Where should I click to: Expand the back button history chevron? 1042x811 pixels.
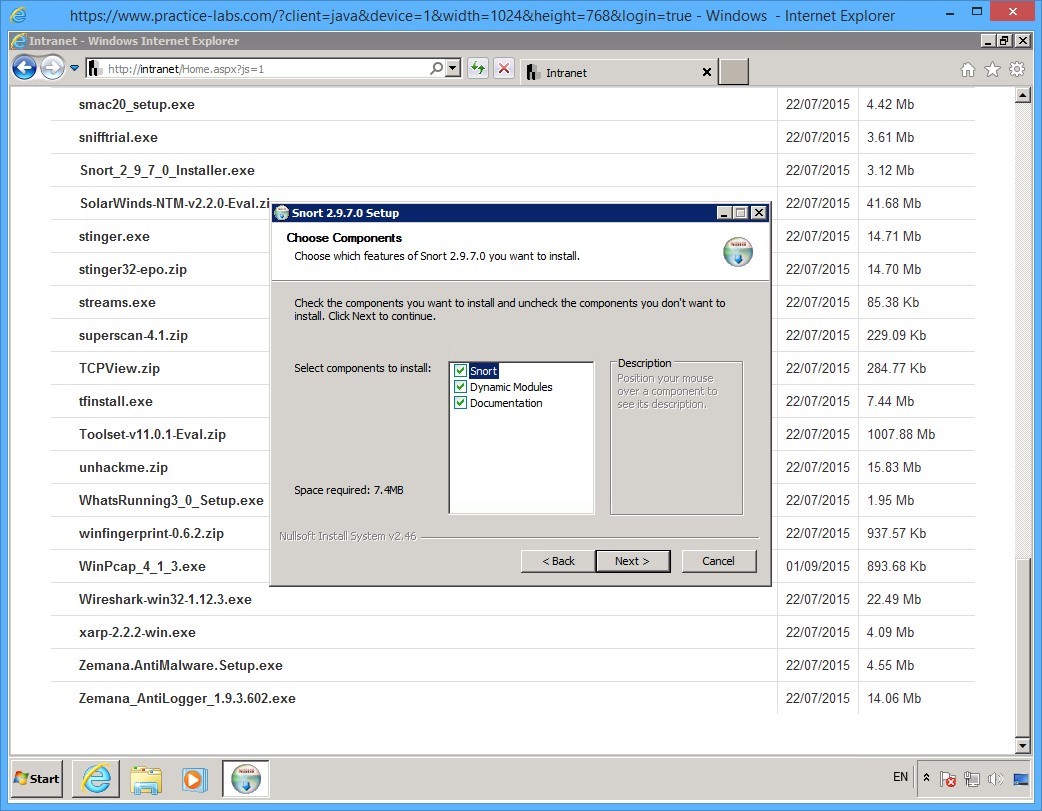[73, 68]
